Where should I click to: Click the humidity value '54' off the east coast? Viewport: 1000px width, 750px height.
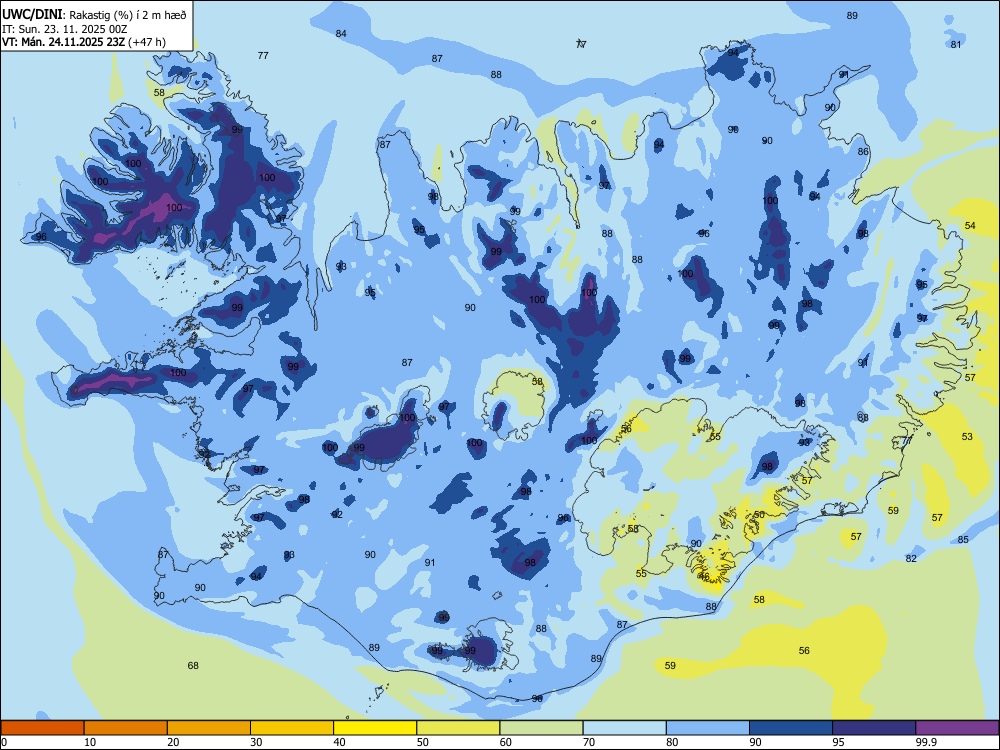coord(970,225)
